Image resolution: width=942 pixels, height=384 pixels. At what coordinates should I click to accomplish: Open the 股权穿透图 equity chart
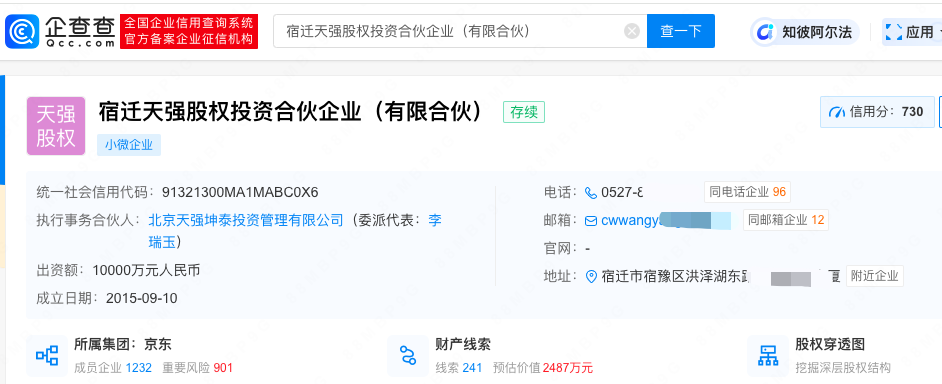coord(830,344)
